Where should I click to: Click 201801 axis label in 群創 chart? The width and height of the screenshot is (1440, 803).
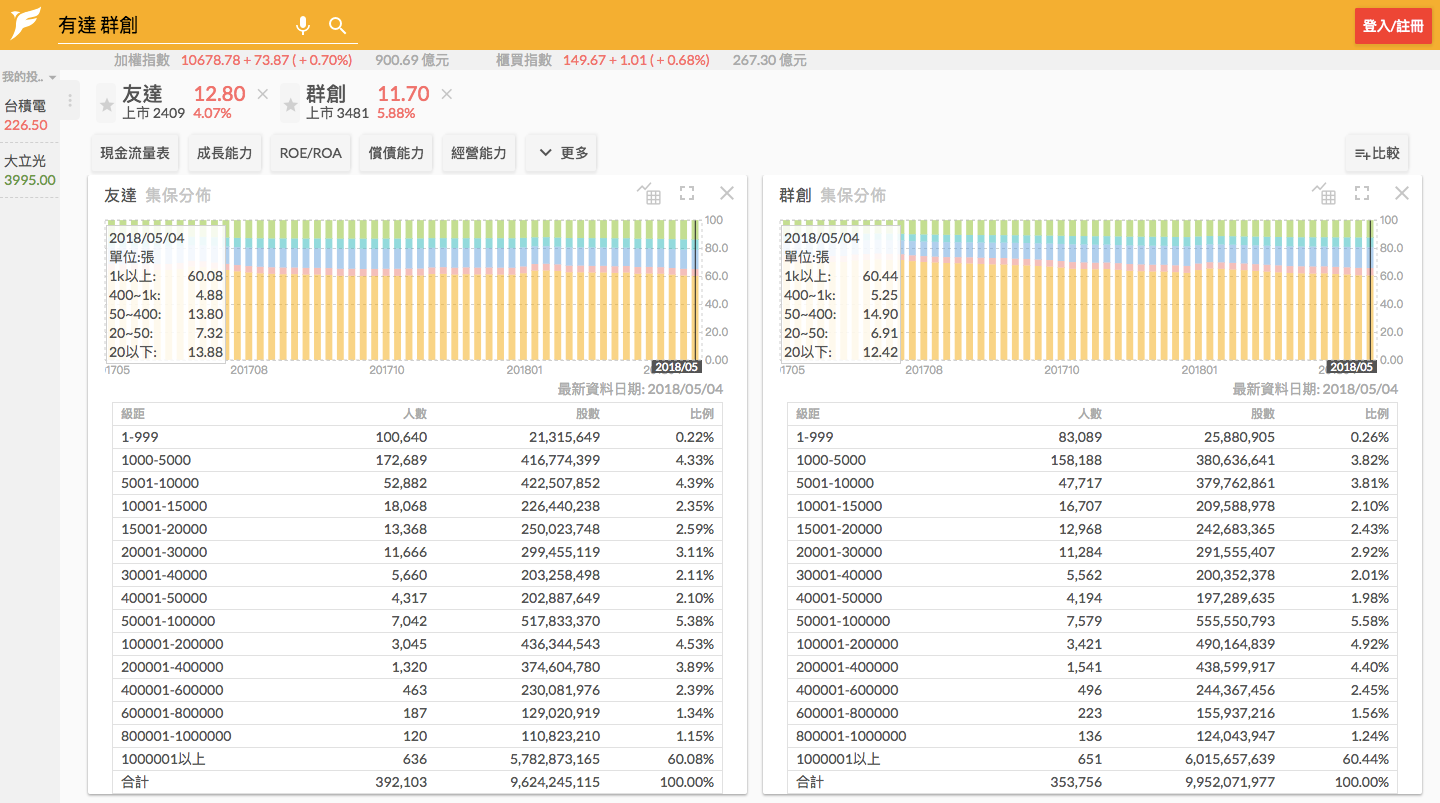point(1199,370)
